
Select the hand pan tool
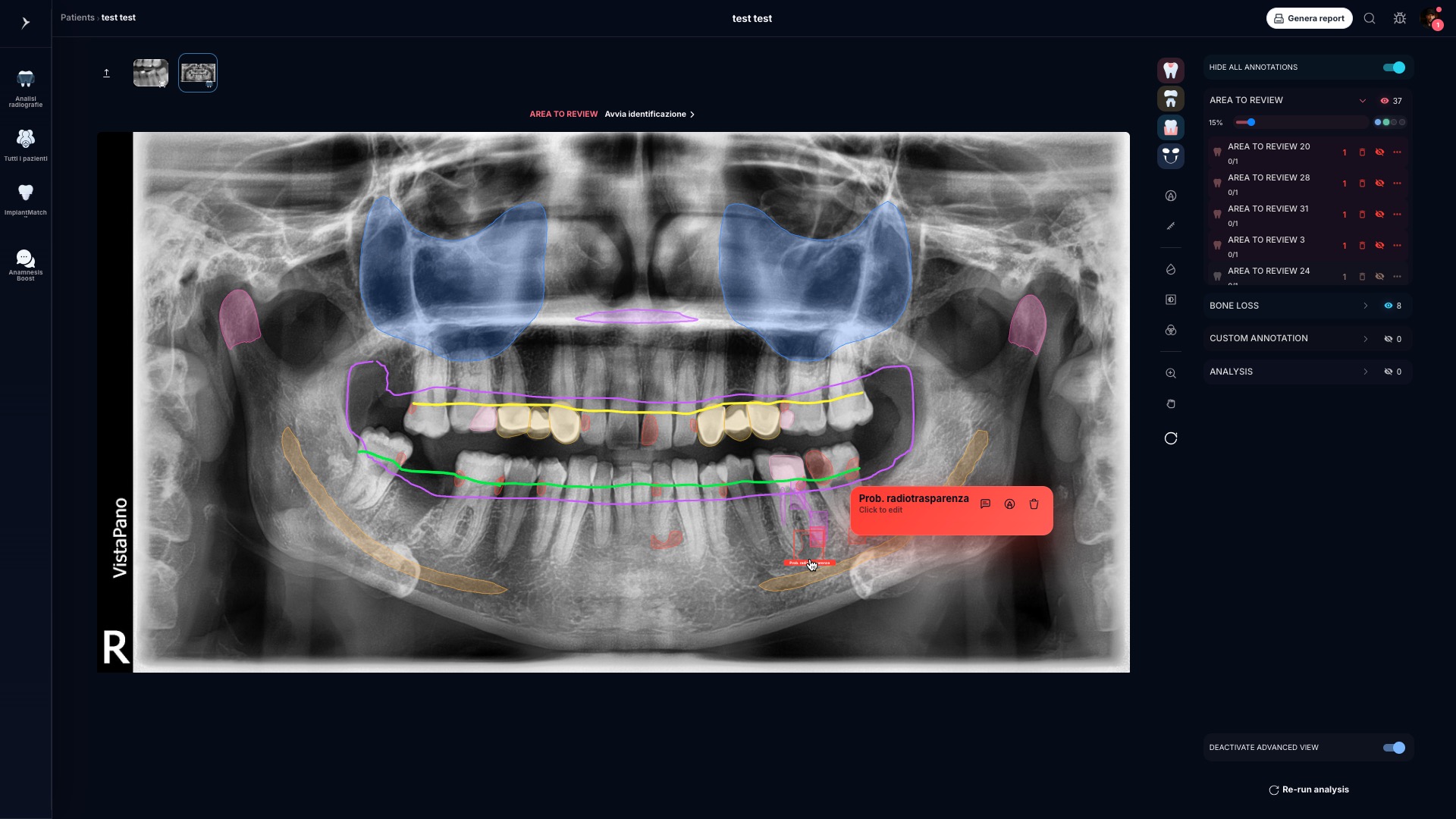point(1171,403)
